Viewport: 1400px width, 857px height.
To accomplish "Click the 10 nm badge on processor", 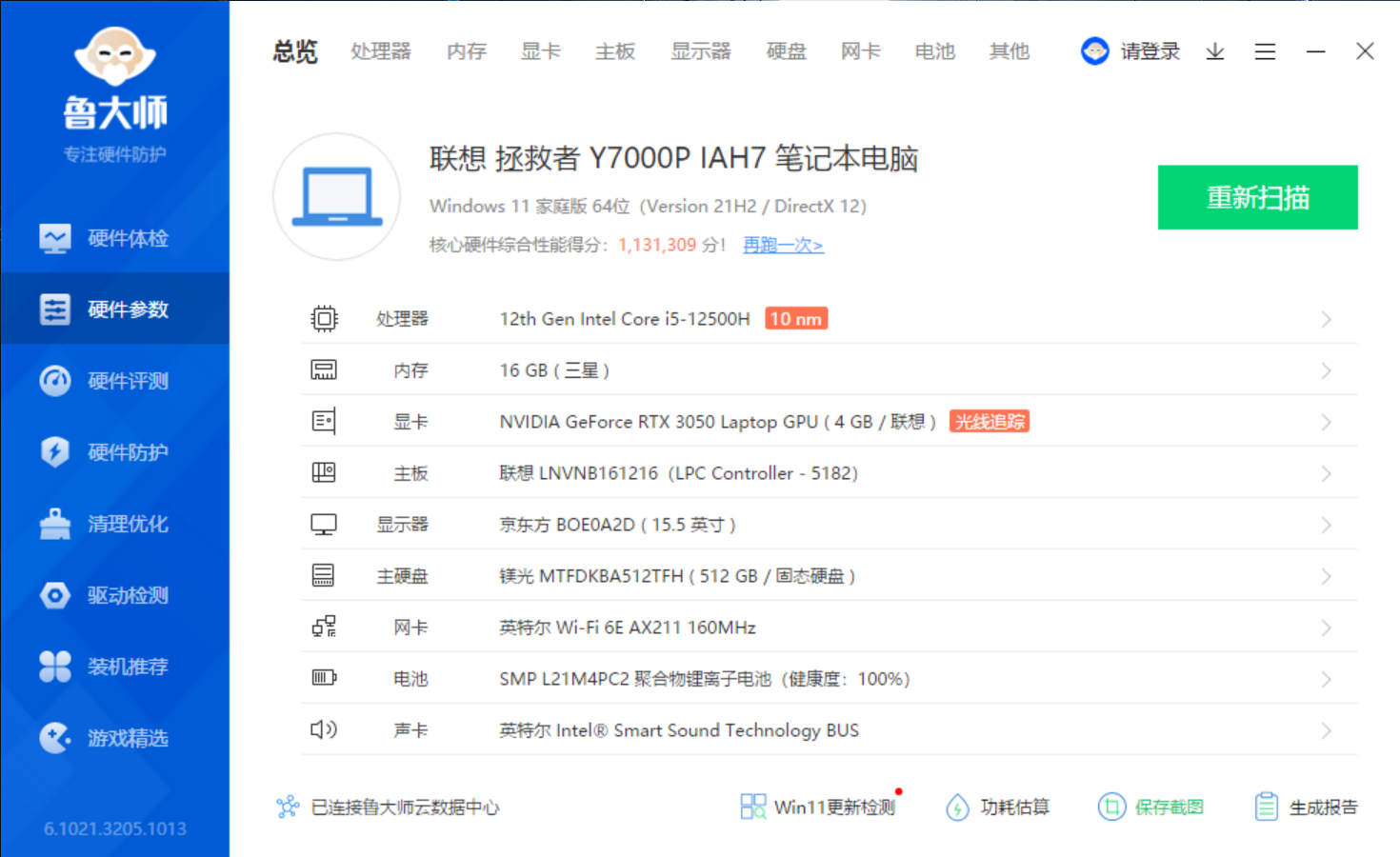I will 796,318.
